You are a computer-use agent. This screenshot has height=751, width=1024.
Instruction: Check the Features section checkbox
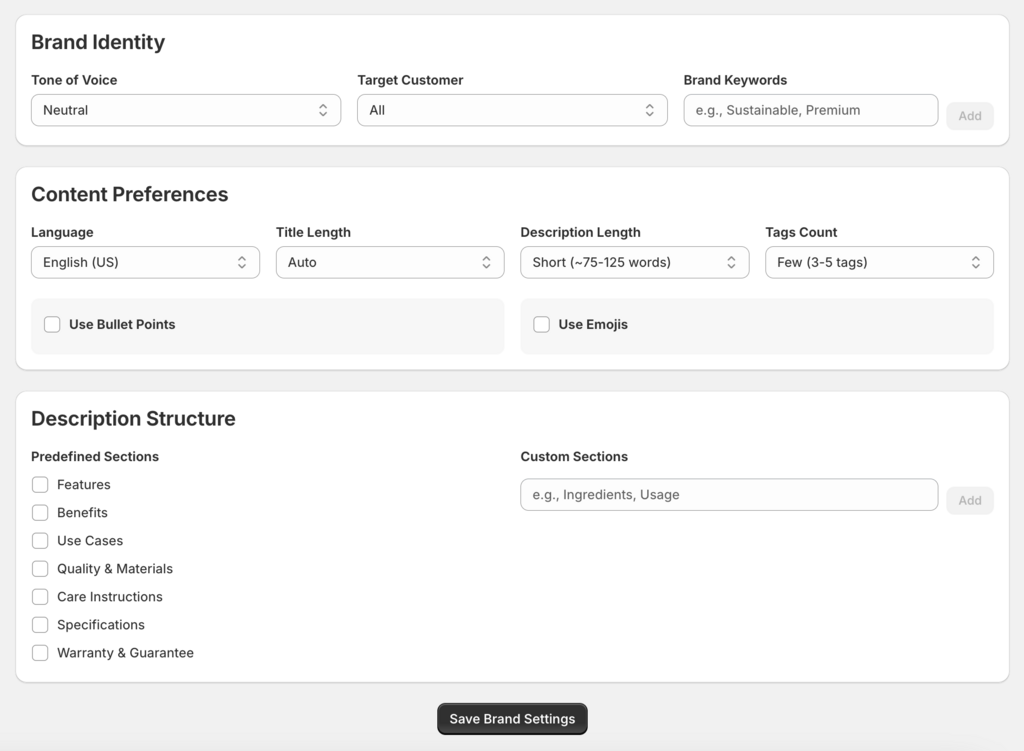point(40,484)
